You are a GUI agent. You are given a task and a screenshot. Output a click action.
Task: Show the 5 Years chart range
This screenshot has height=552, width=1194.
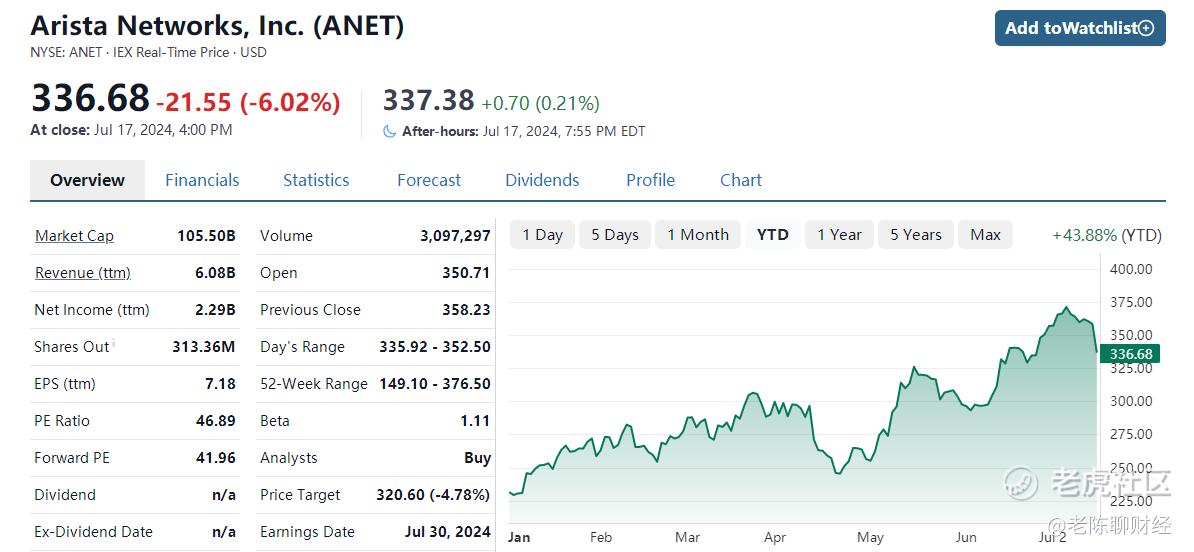pos(916,235)
